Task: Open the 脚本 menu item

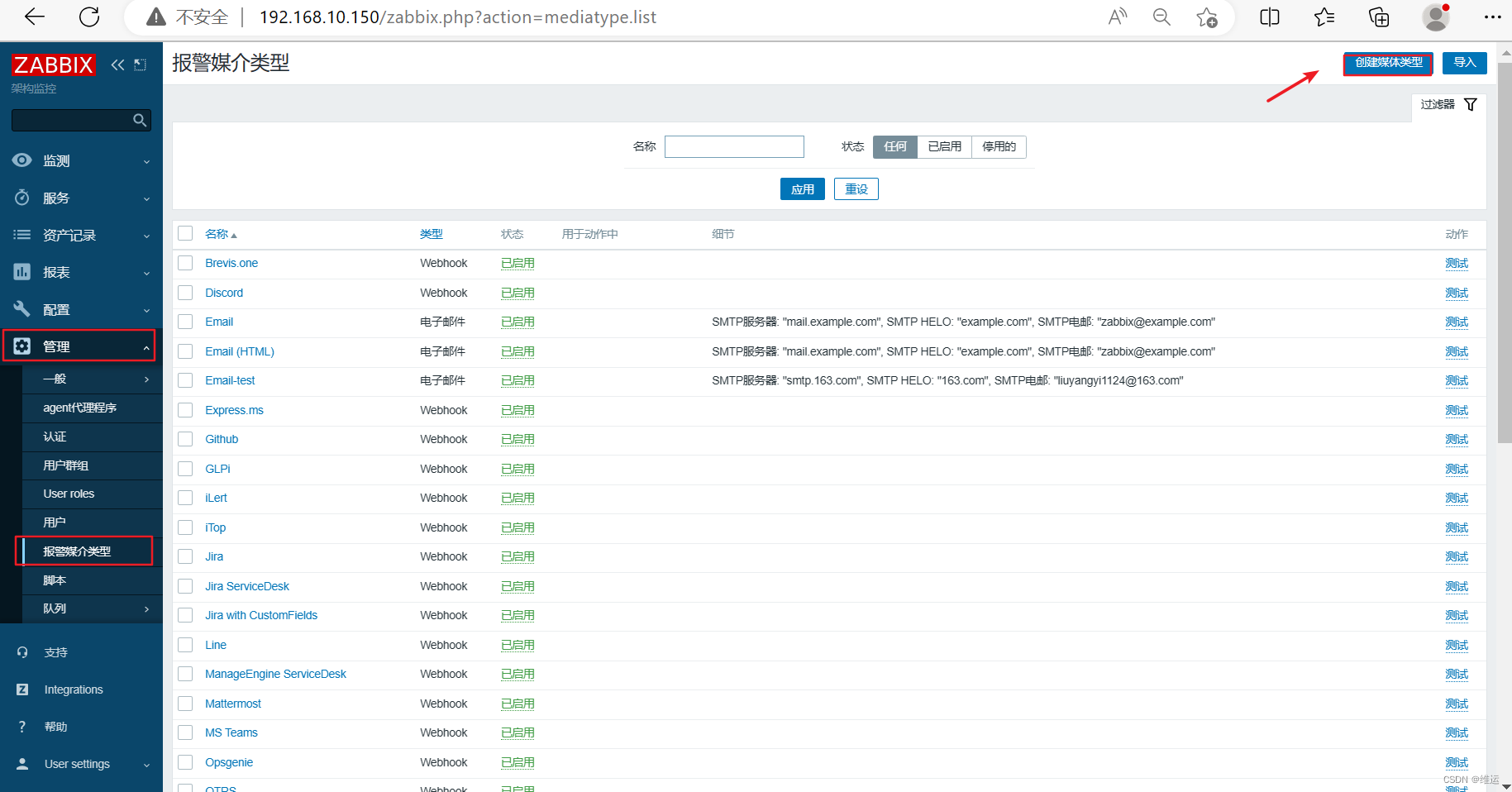Action: (x=93, y=580)
